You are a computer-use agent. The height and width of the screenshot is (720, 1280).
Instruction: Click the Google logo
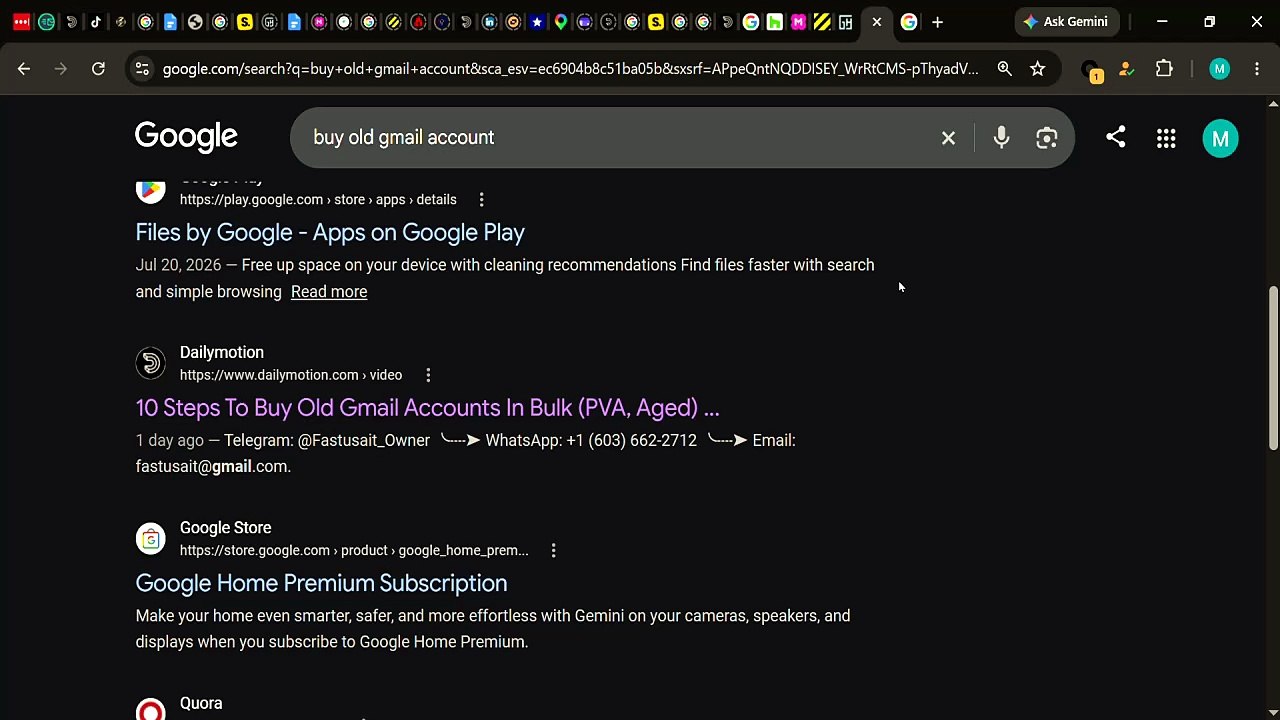coord(186,137)
